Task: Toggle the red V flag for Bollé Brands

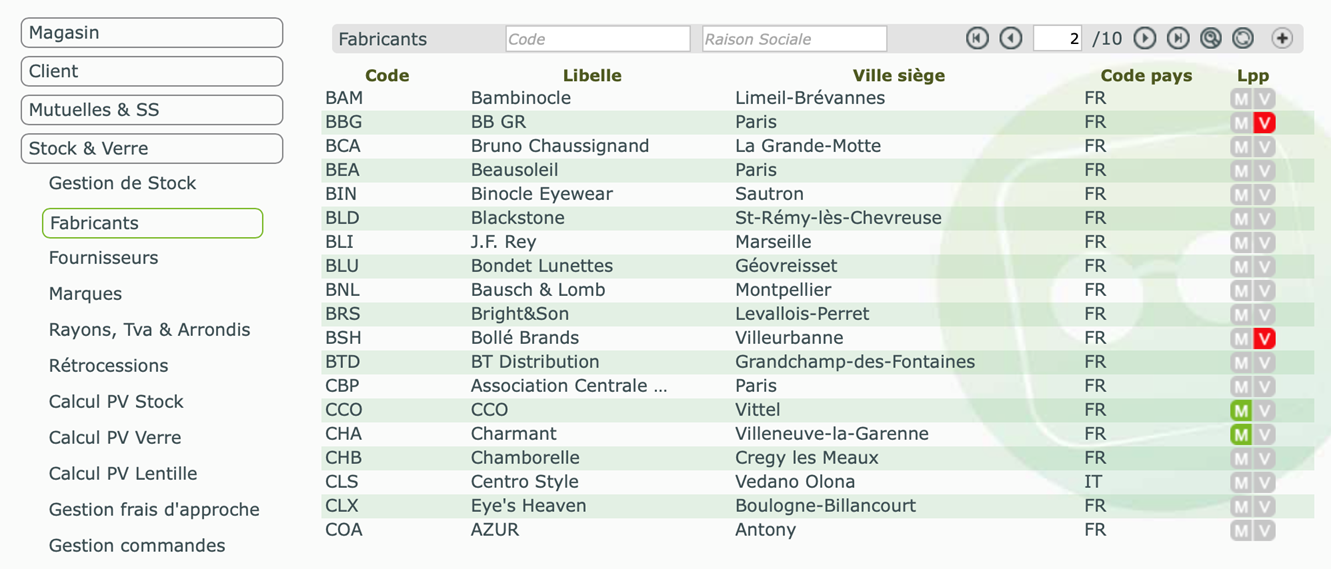Action: tap(1265, 339)
